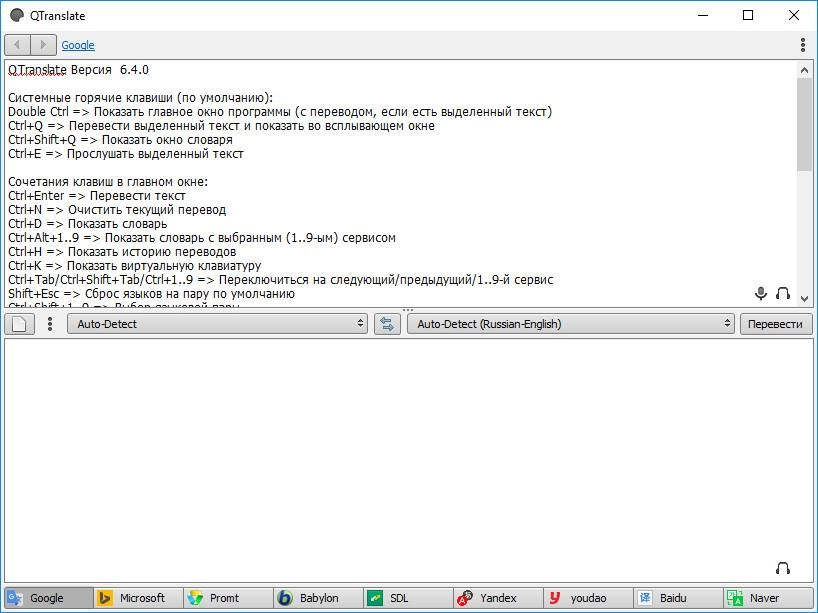The width and height of the screenshot is (818, 613).
Task: Click the source text scrollbar thumb
Action: (804, 124)
